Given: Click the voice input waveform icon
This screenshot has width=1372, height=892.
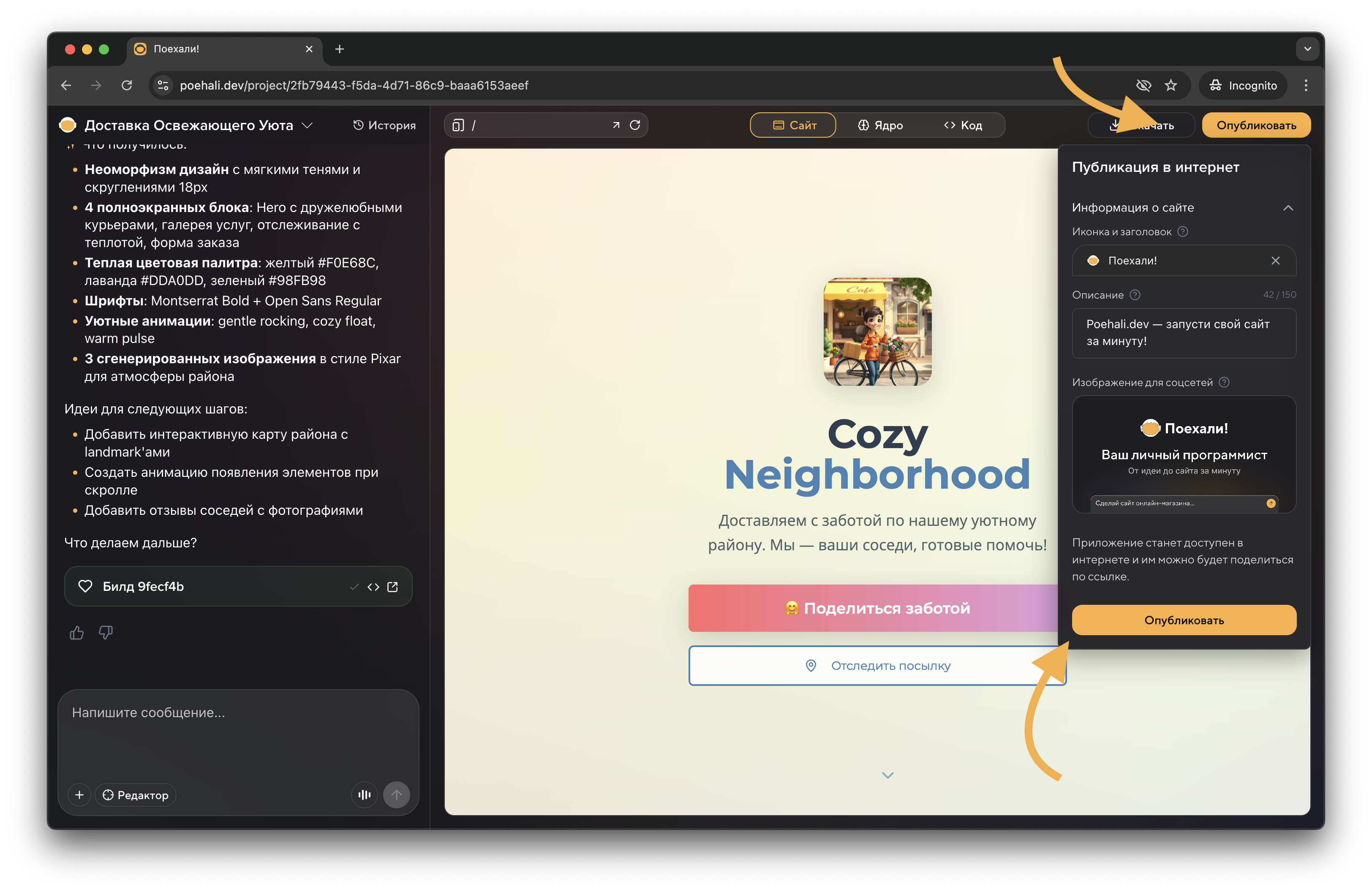Looking at the screenshot, I should (364, 794).
